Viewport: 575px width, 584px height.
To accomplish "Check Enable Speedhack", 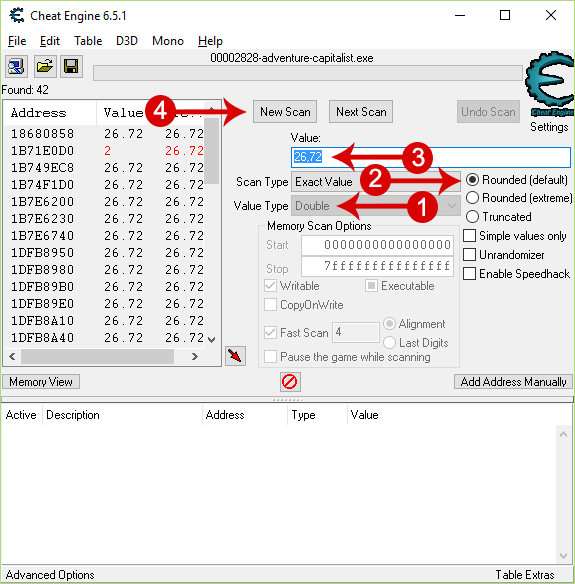I will (x=469, y=274).
